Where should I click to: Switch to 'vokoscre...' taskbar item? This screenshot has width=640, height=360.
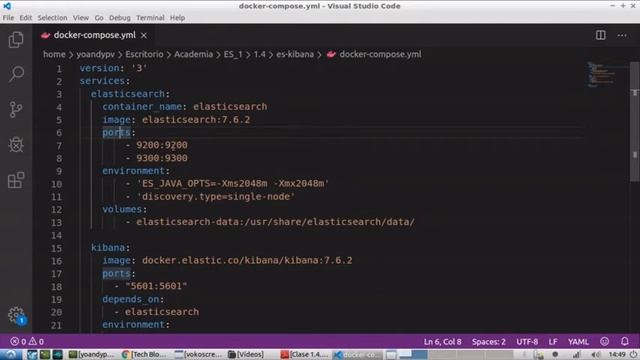198,354
